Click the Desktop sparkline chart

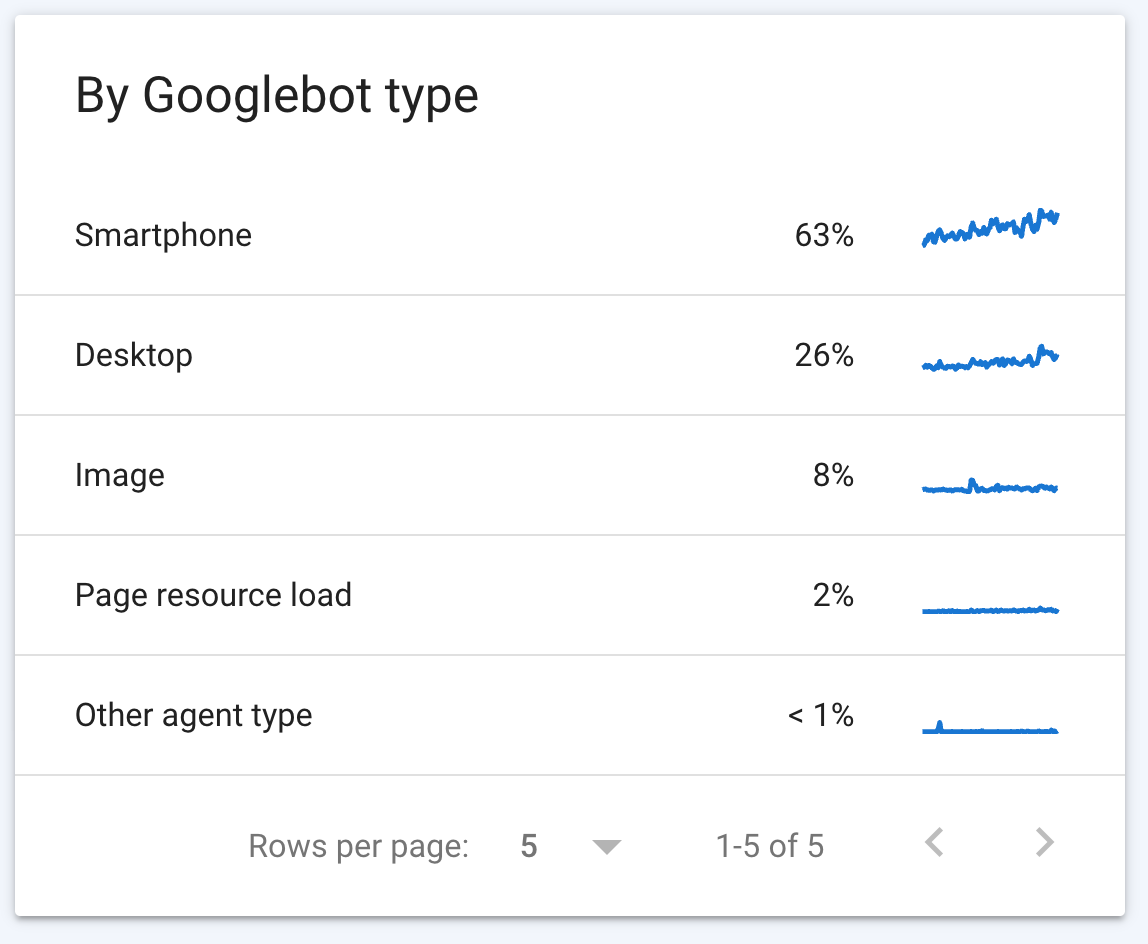tap(990, 358)
